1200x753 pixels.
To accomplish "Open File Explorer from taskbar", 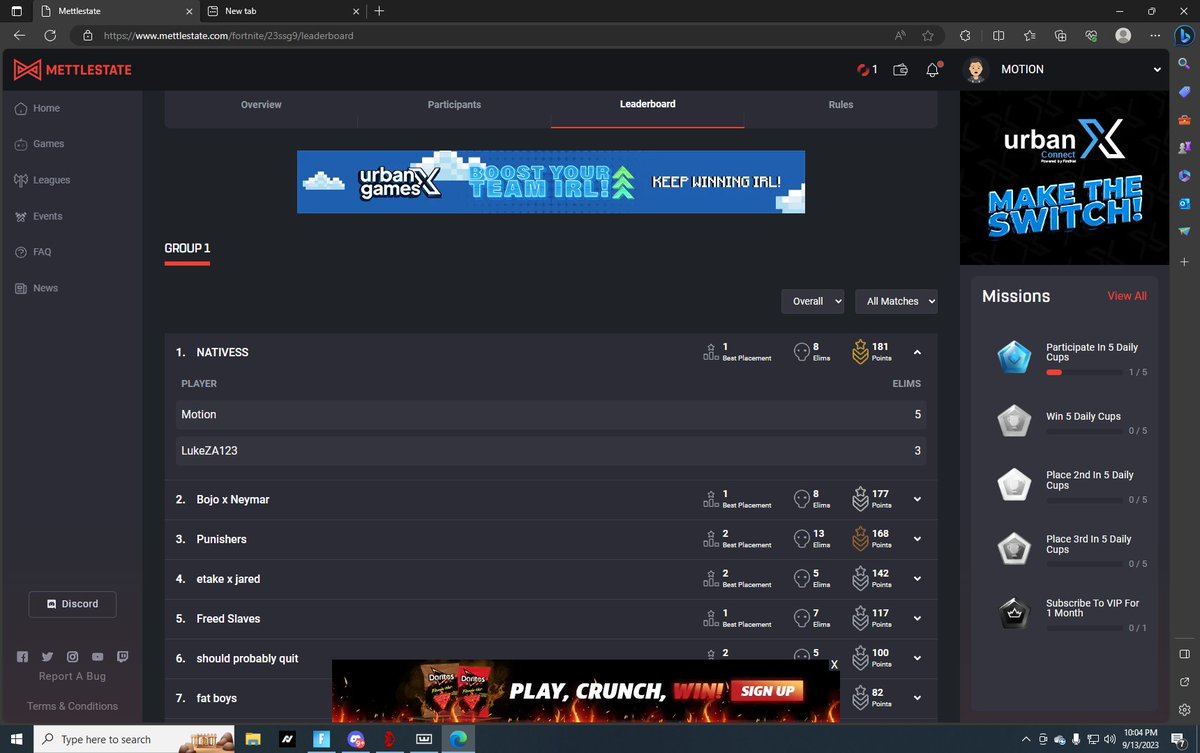I will click(254, 739).
